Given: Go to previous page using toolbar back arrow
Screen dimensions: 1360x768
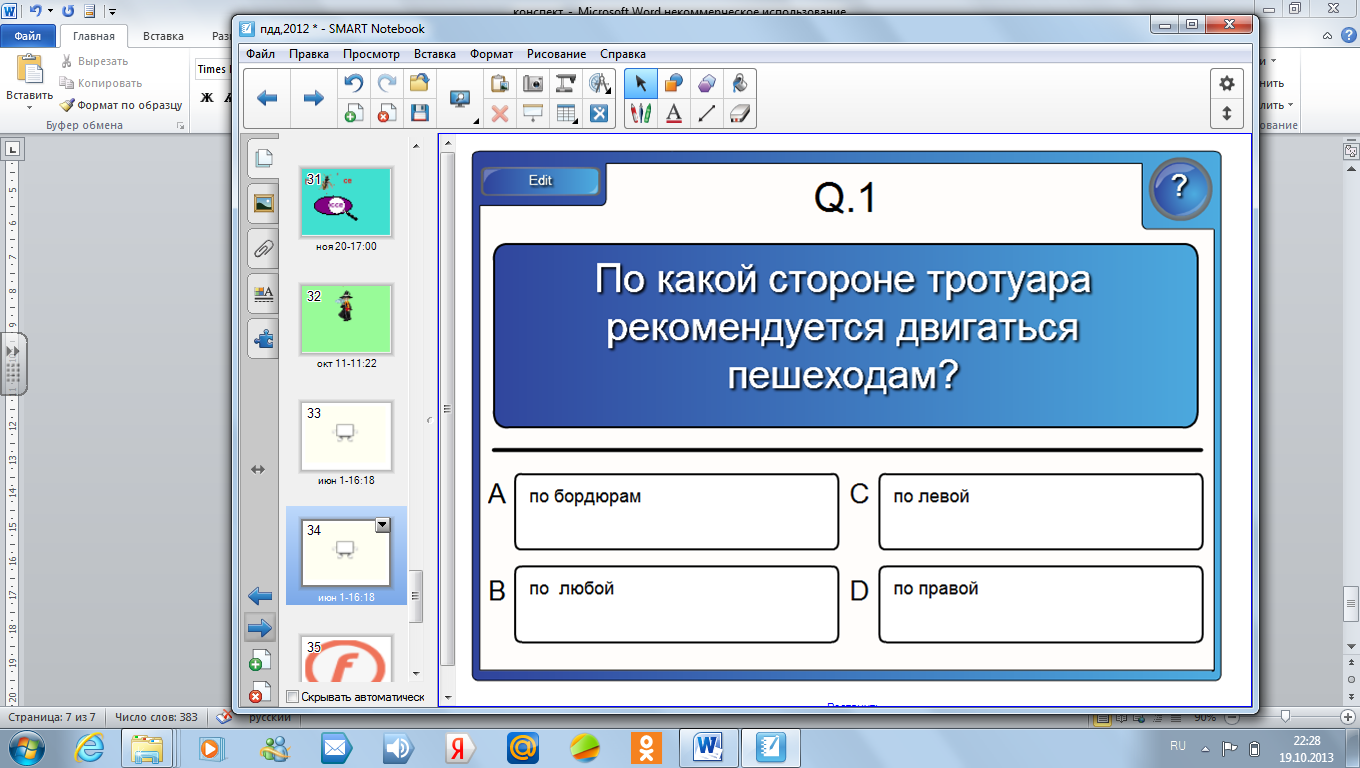Looking at the screenshot, I should [267, 98].
